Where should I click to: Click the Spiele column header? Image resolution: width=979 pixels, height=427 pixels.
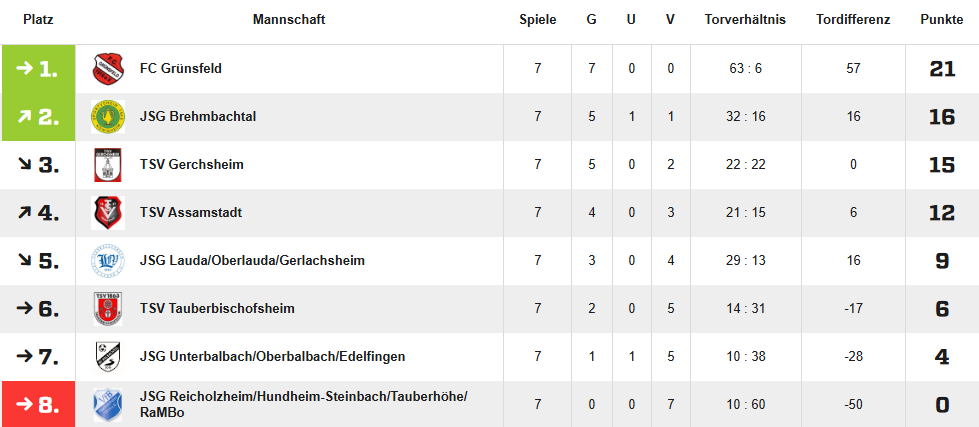point(537,20)
